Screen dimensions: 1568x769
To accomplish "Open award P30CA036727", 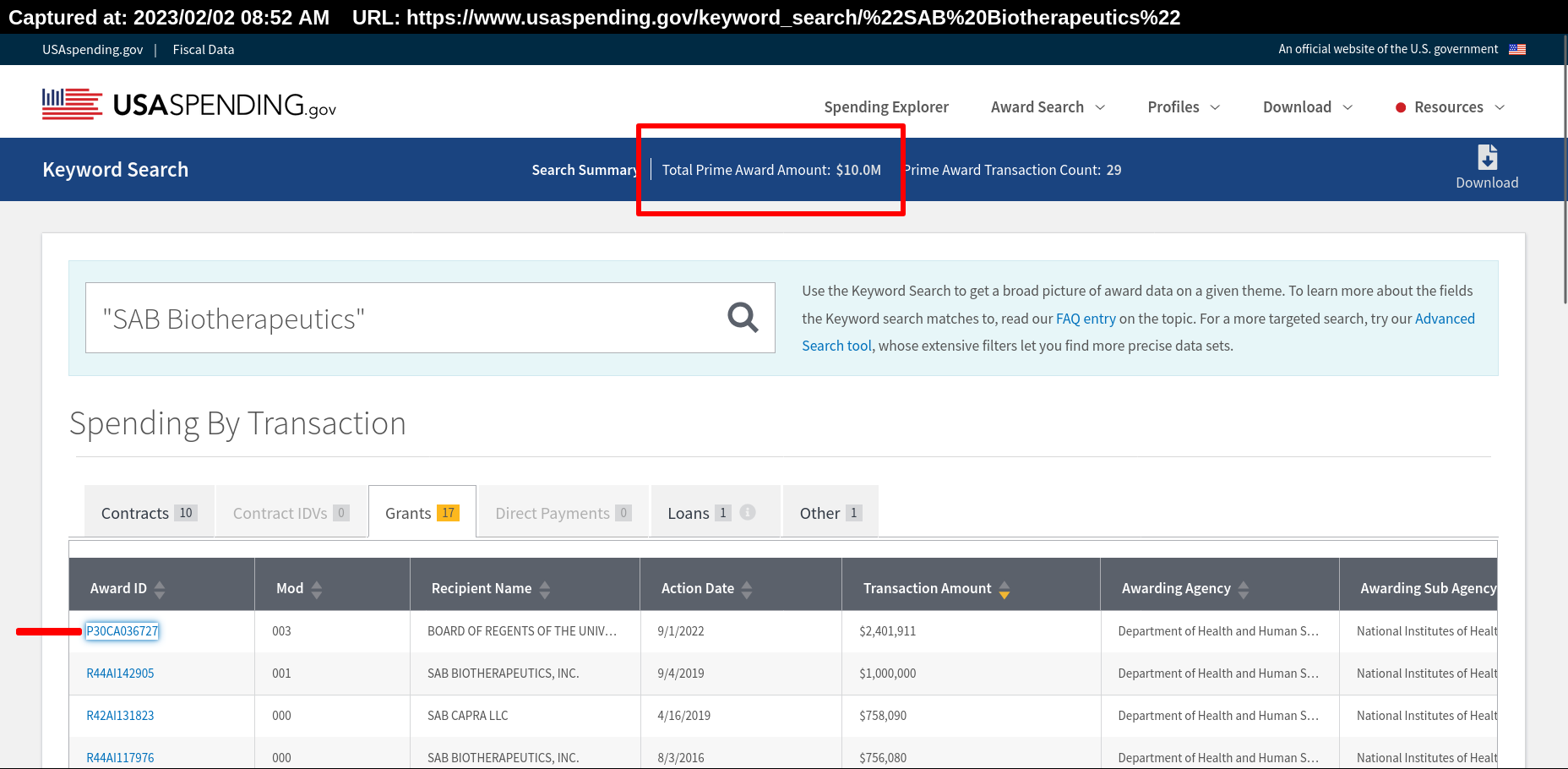I will 122,631.
